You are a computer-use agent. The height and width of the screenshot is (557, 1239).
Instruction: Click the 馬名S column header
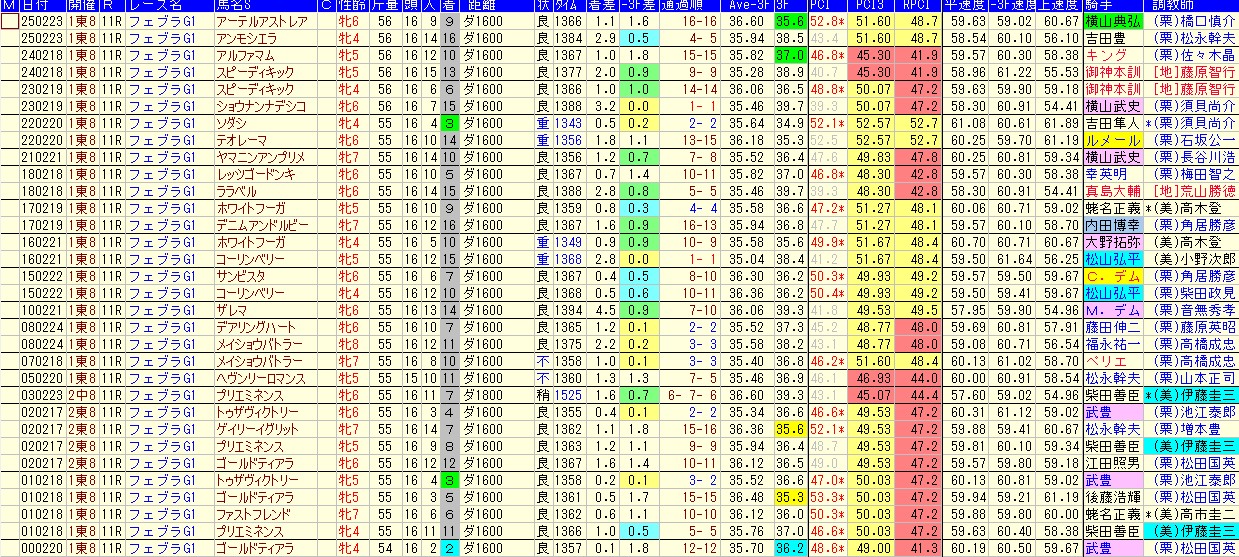click(238, 5)
